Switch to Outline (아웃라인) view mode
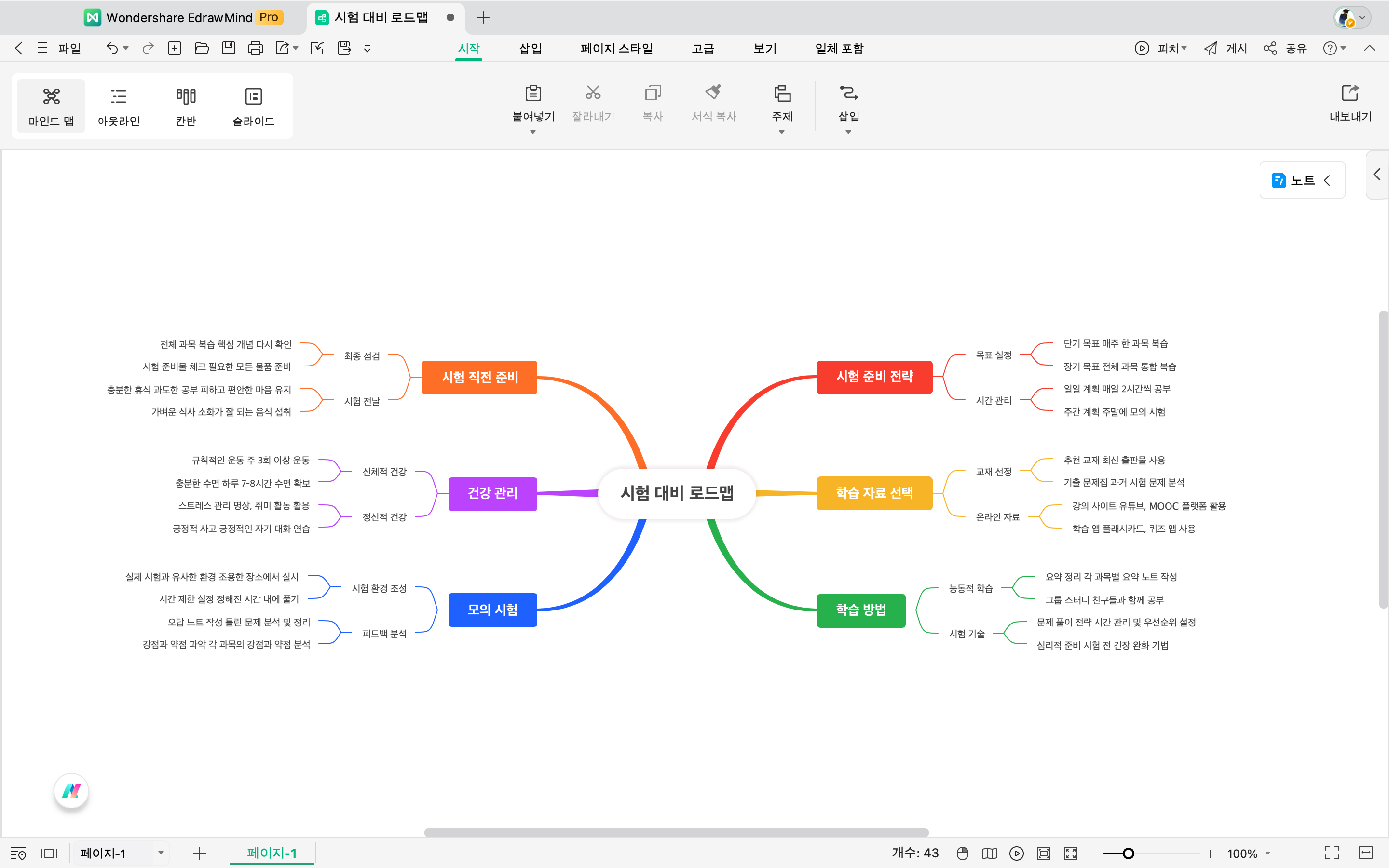The width and height of the screenshot is (1389, 868). click(x=118, y=106)
